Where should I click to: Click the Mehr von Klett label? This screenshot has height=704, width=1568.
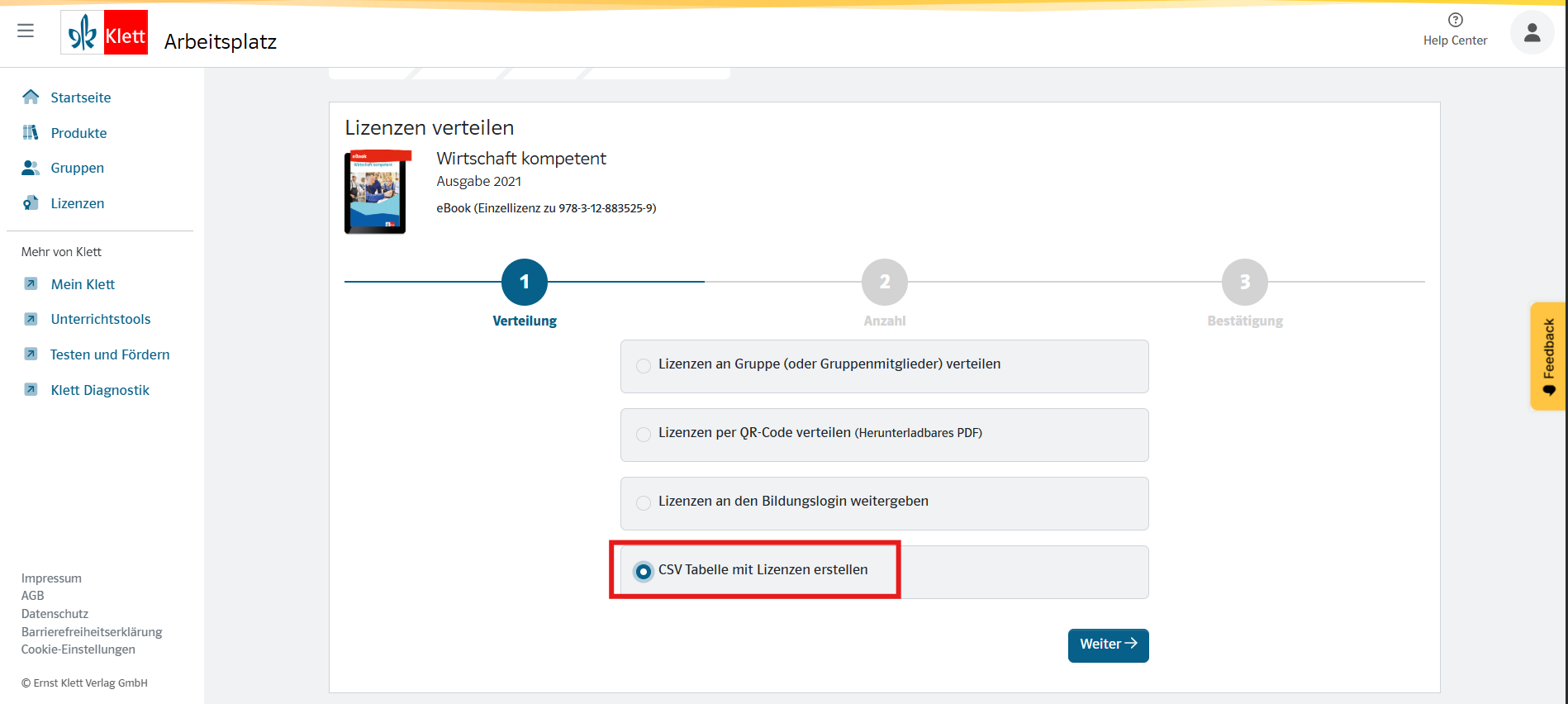click(61, 252)
